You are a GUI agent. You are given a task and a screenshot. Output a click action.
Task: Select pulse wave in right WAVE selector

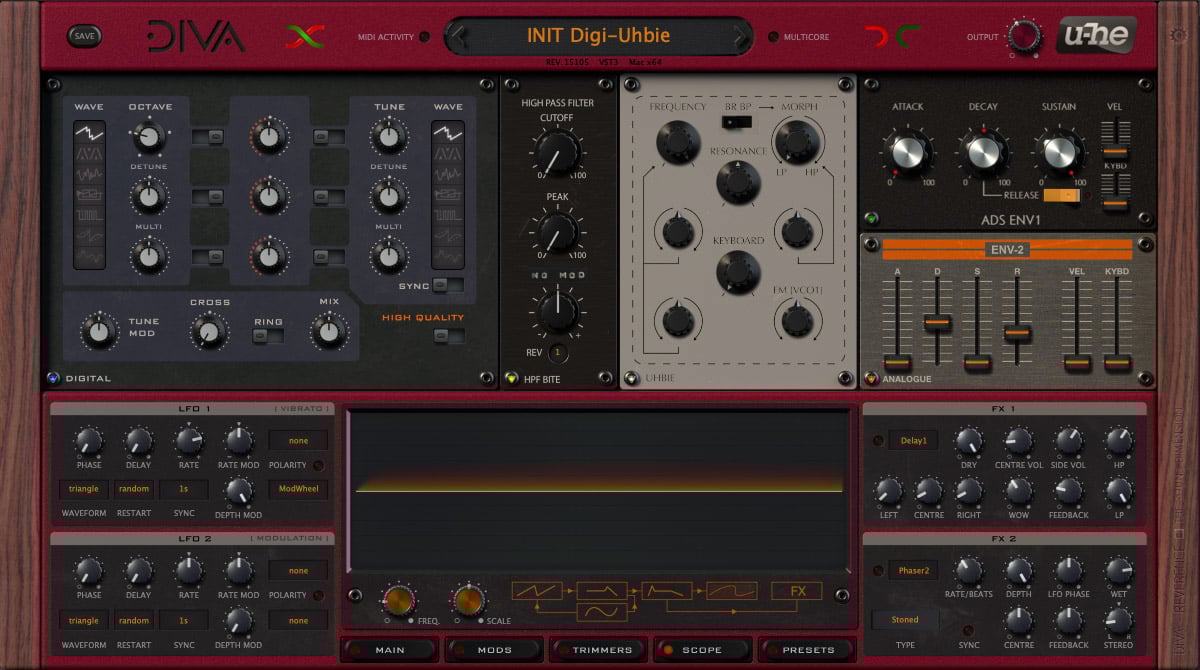[448, 214]
